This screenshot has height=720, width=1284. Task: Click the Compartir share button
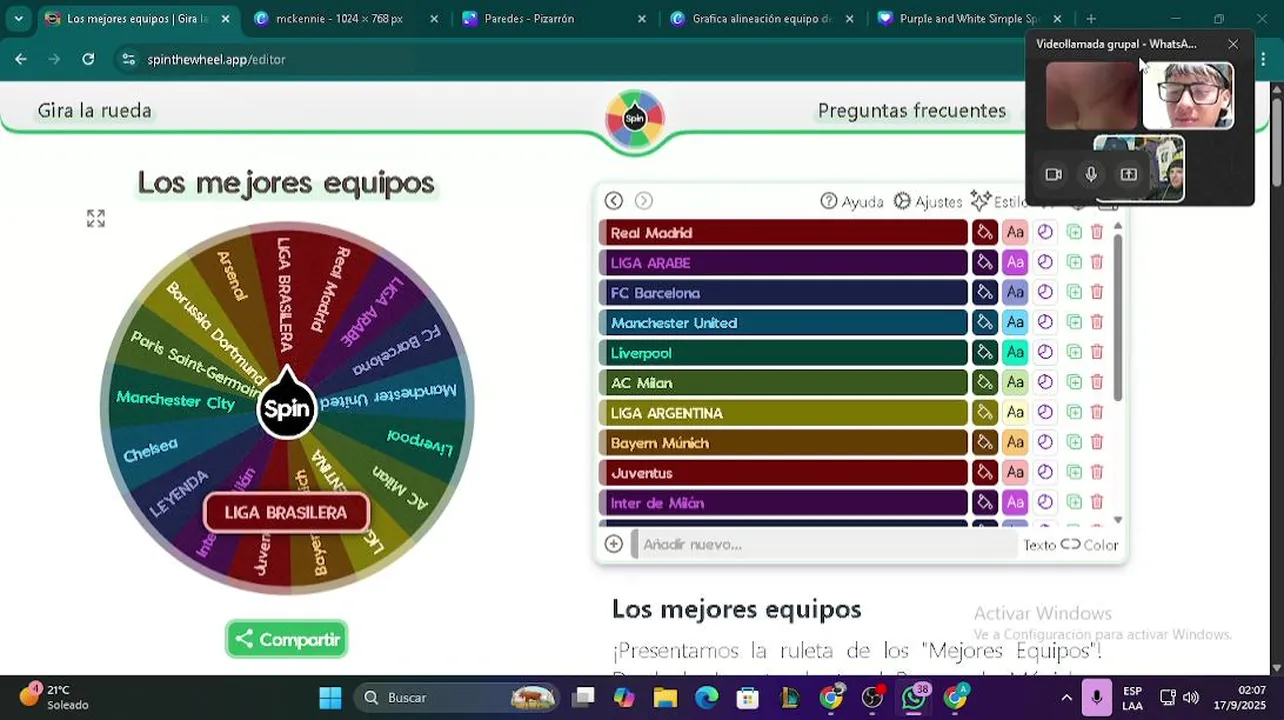pyautogui.click(x=287, y=639)
